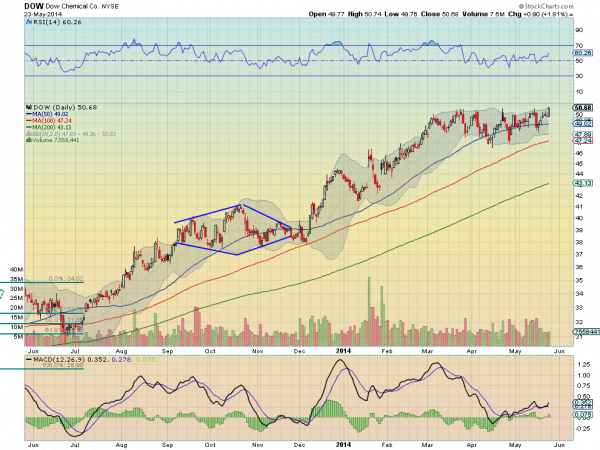Click the red MA(100) legend line marker
The width and height of the screenshot is (600, 450).
coord(29,121)
